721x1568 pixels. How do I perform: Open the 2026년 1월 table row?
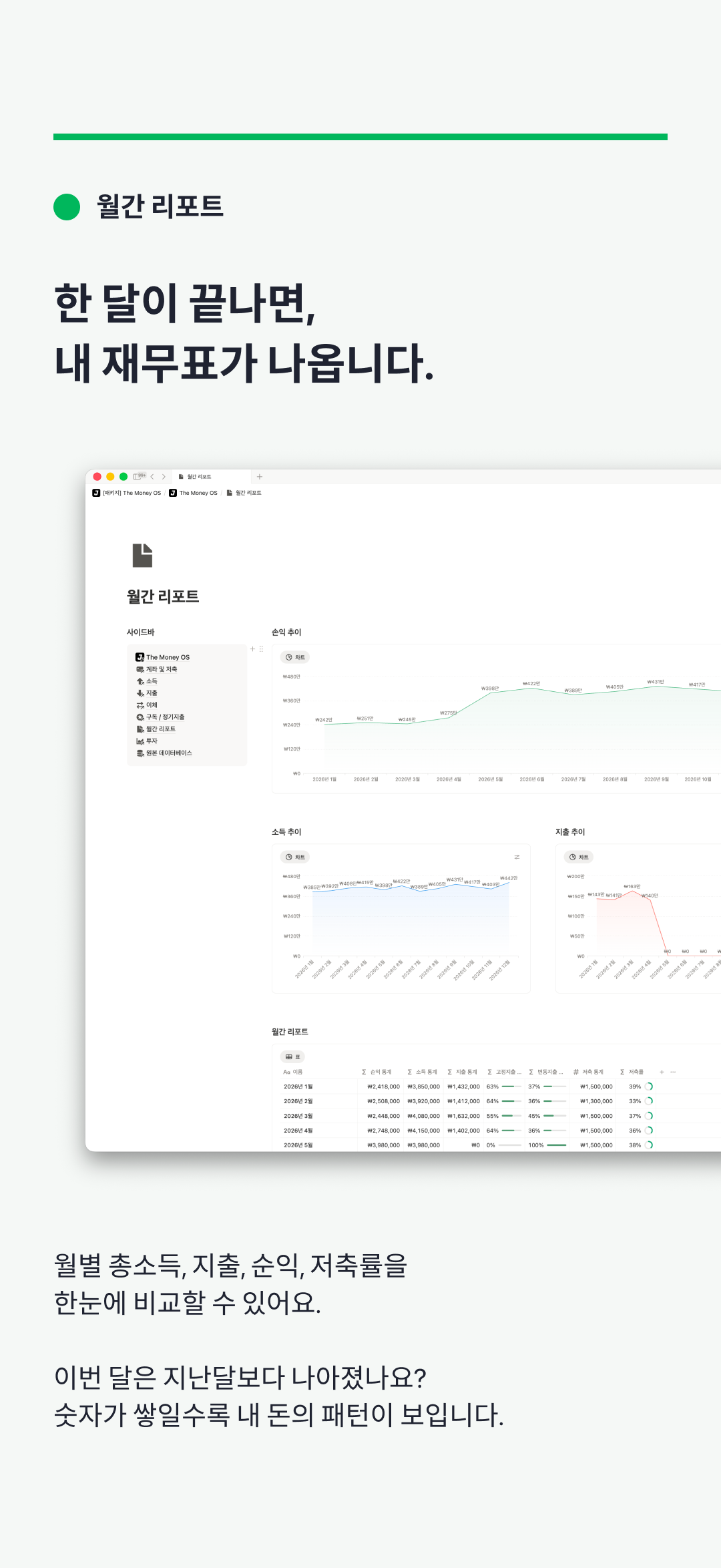[x=298, y=1087]
